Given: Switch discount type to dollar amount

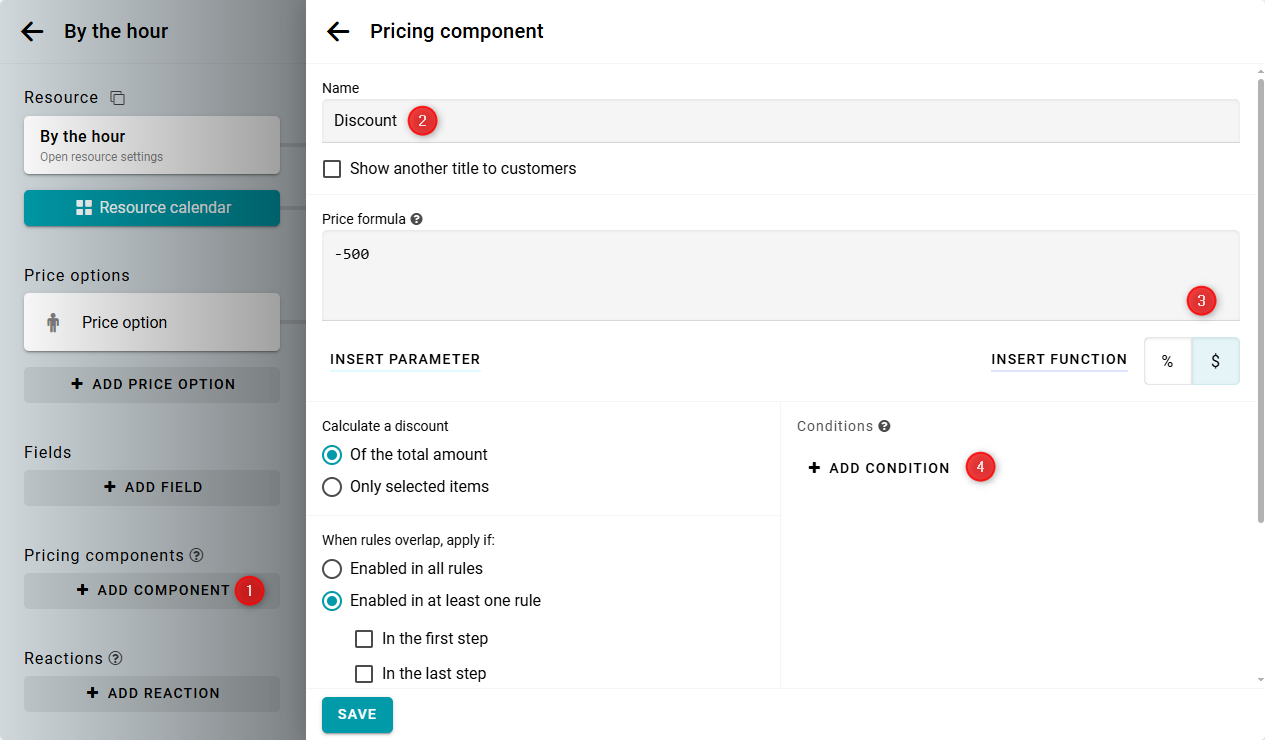Looking at the screenshot, I should tap(1215, 362).
